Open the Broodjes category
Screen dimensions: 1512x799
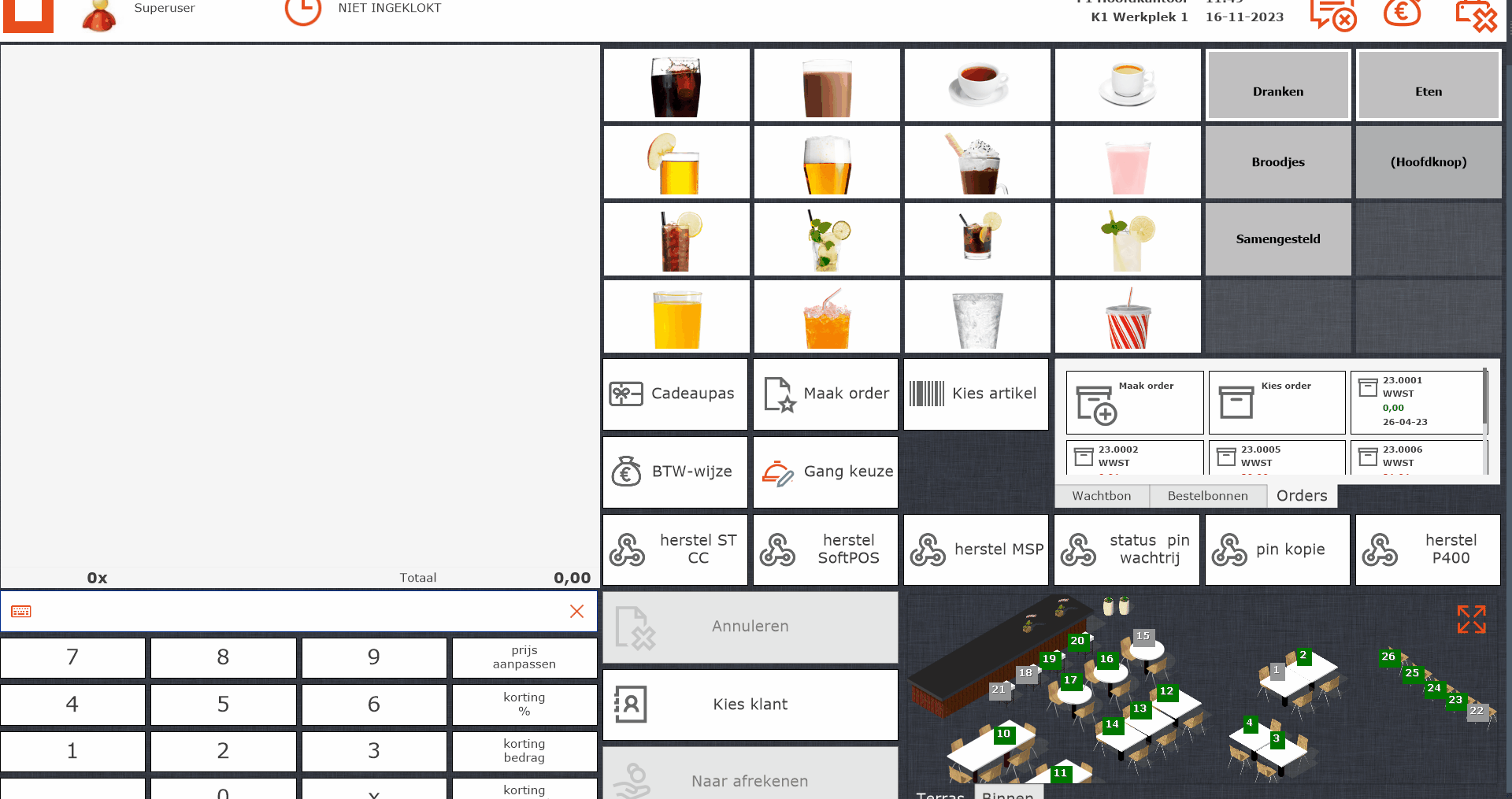1278,162
